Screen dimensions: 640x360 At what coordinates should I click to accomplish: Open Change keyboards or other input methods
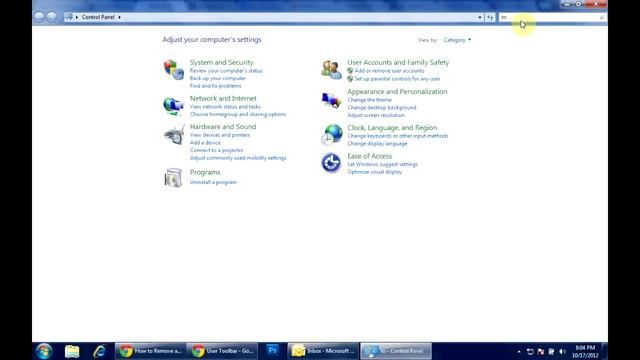[x=398, y=136]
